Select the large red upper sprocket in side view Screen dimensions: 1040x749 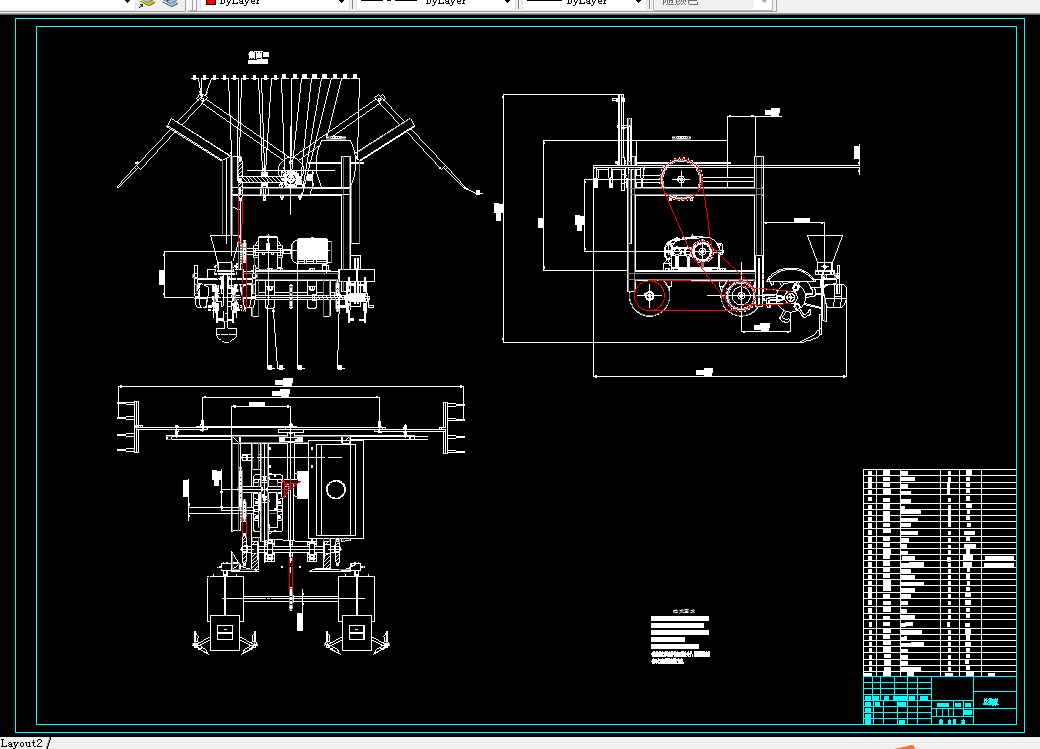click(x=681, y=179)
